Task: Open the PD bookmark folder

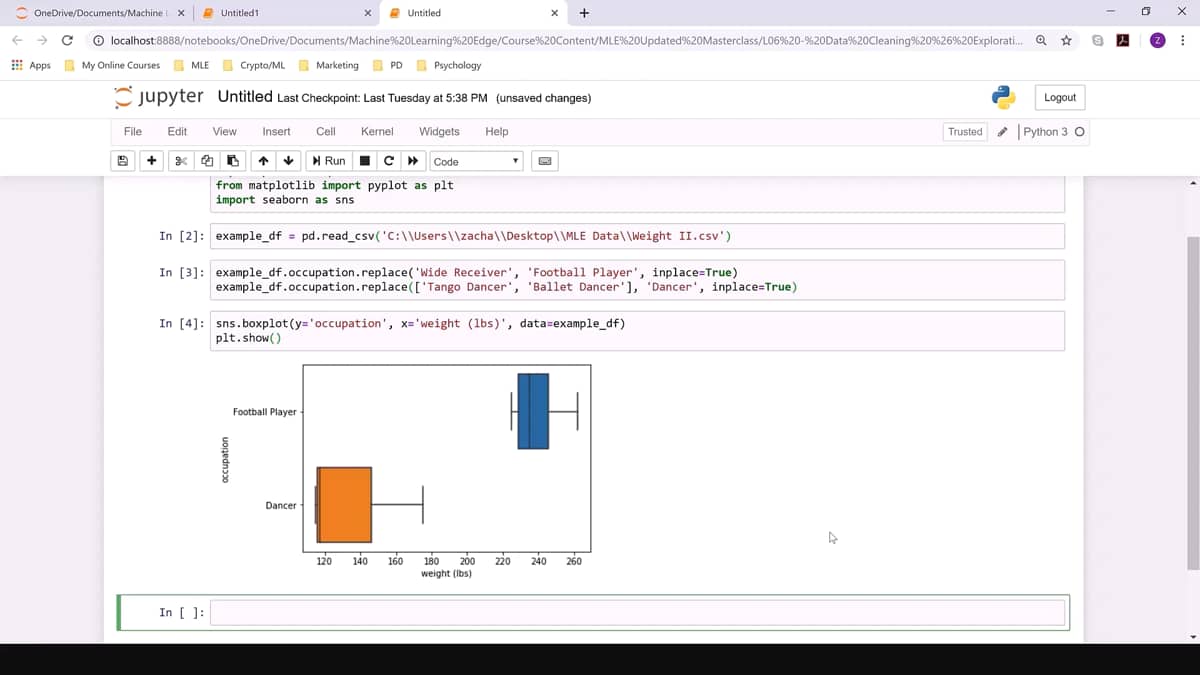Action: coord(388,65)
